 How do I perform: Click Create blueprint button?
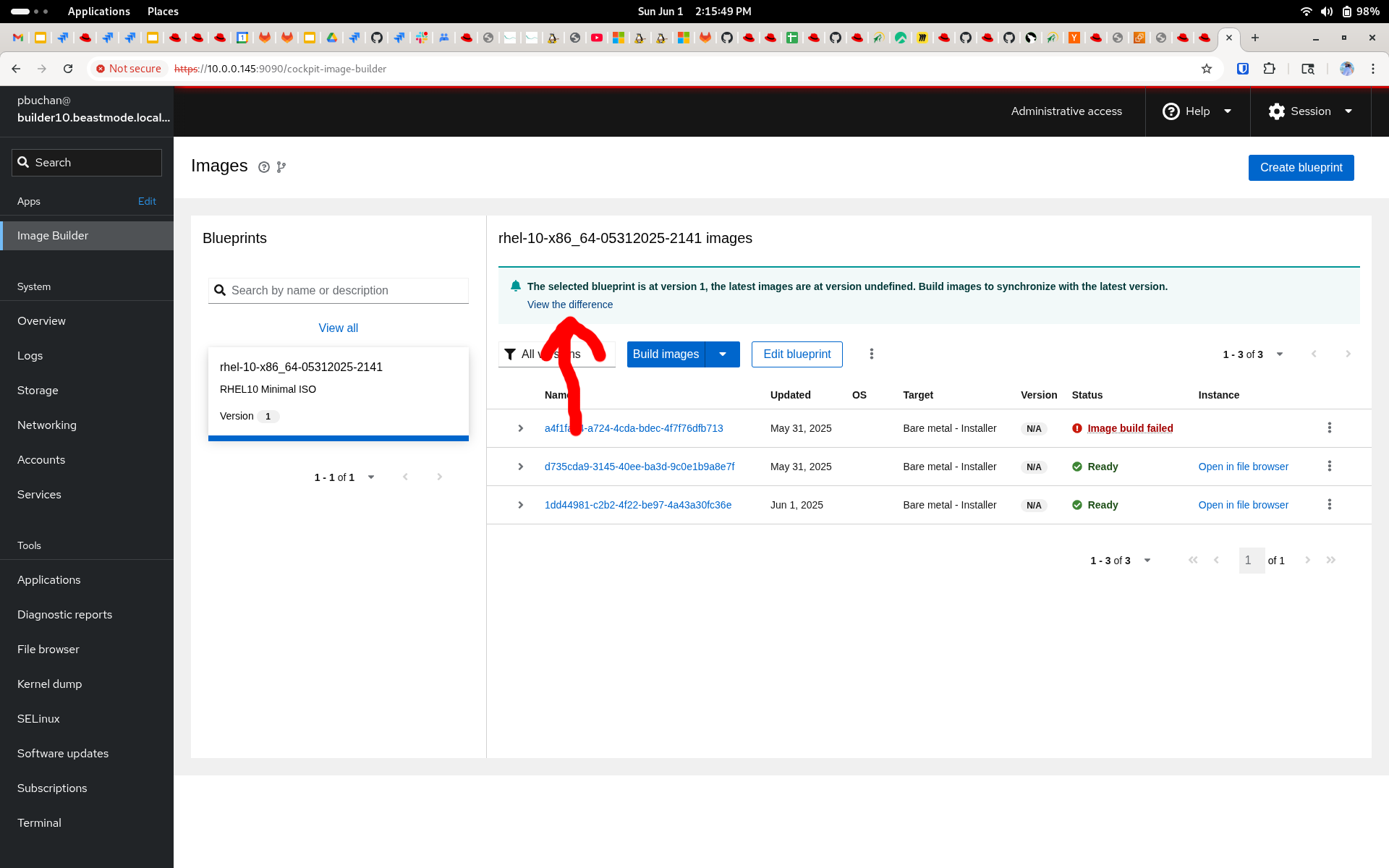[1301, 167]
